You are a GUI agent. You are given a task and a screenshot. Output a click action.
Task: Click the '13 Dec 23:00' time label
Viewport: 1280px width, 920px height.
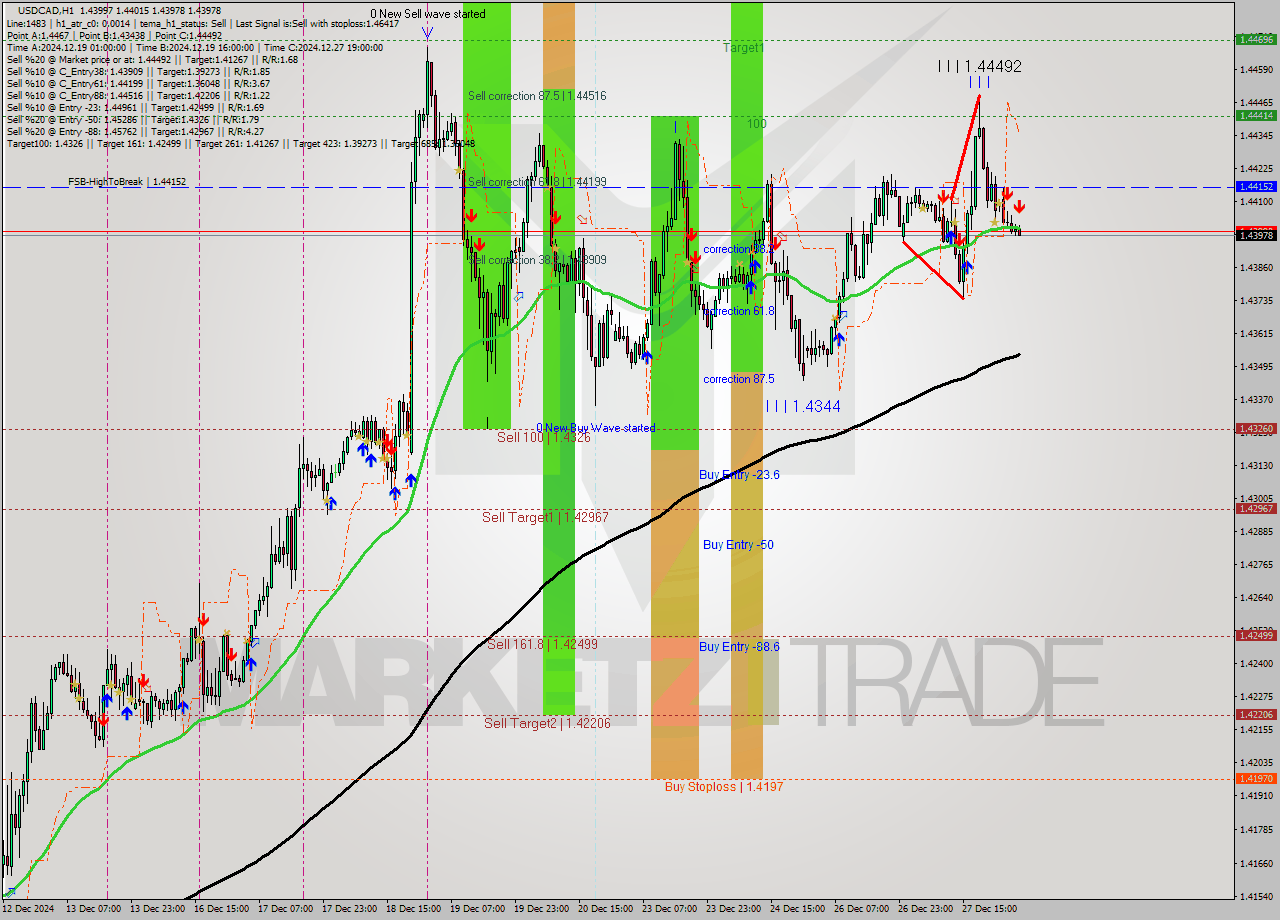(159, 909)
